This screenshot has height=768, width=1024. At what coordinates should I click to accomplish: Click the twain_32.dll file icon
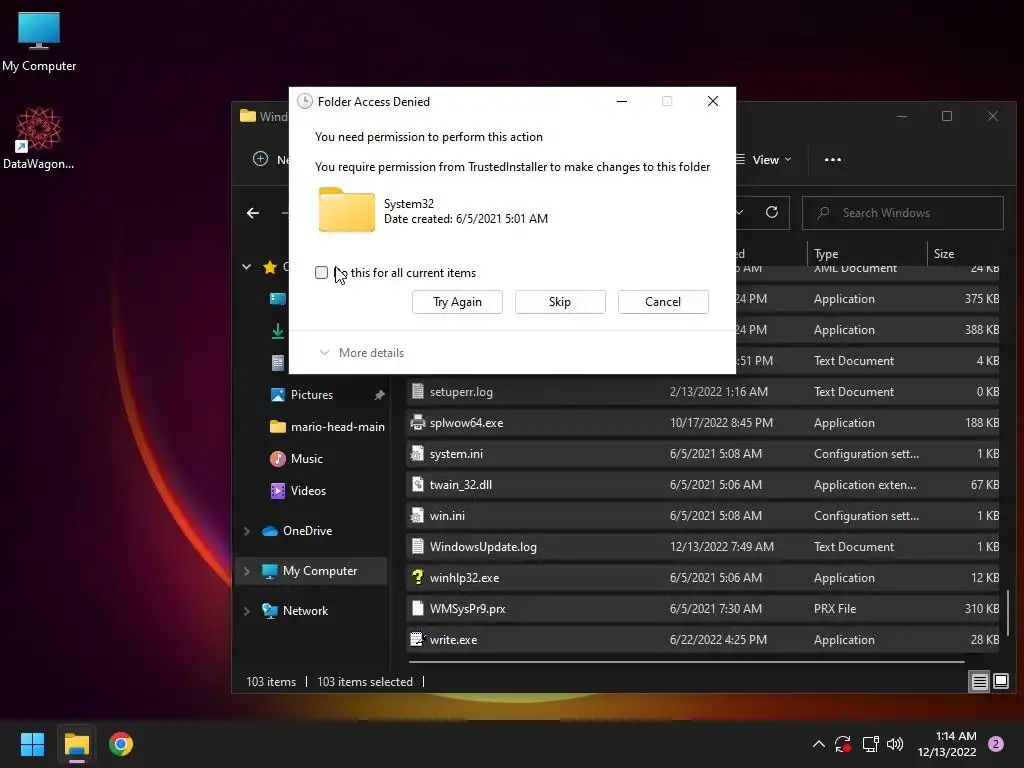(x=417, y=485)
